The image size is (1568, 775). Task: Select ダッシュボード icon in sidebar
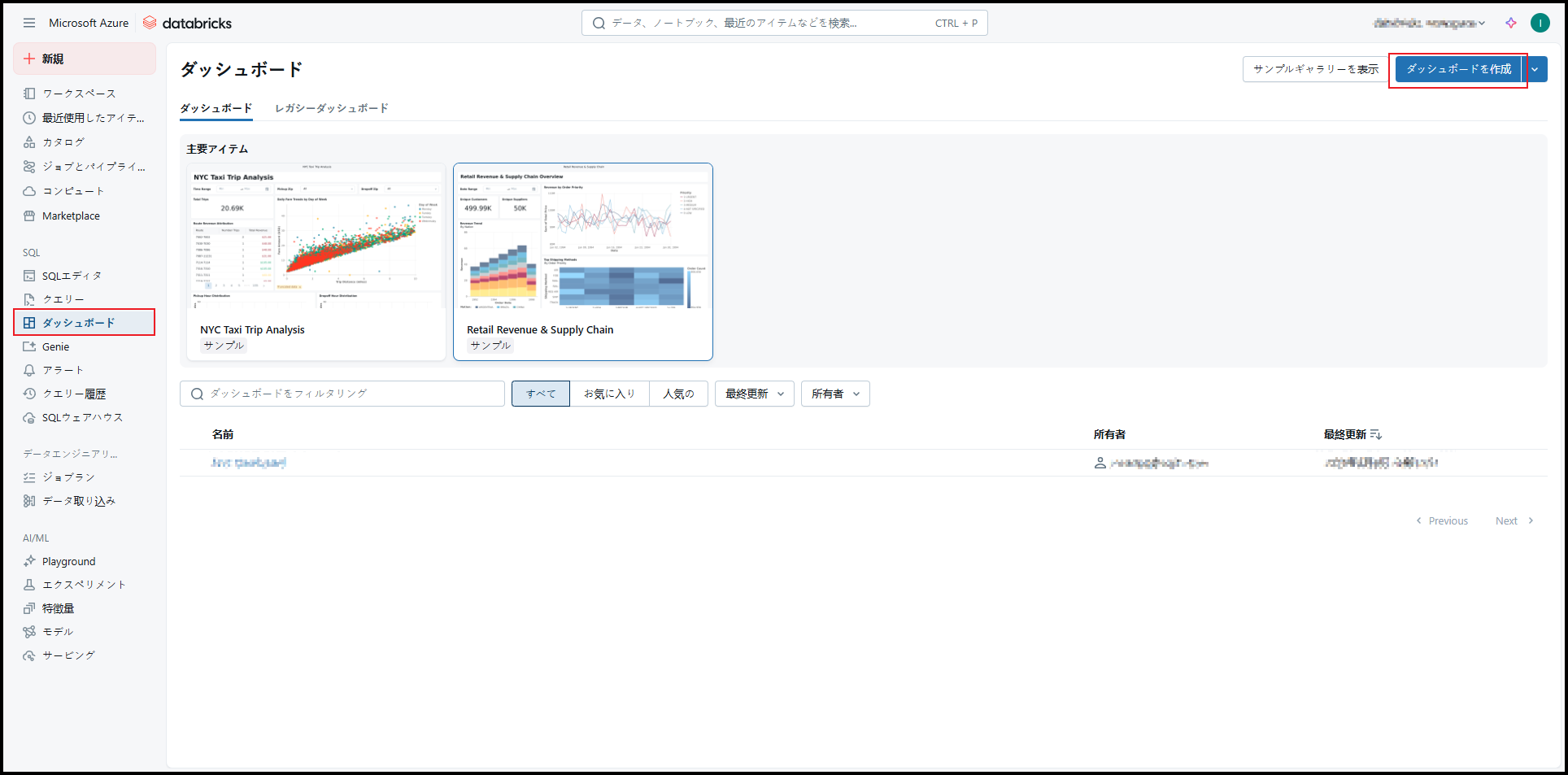(29, 323)
